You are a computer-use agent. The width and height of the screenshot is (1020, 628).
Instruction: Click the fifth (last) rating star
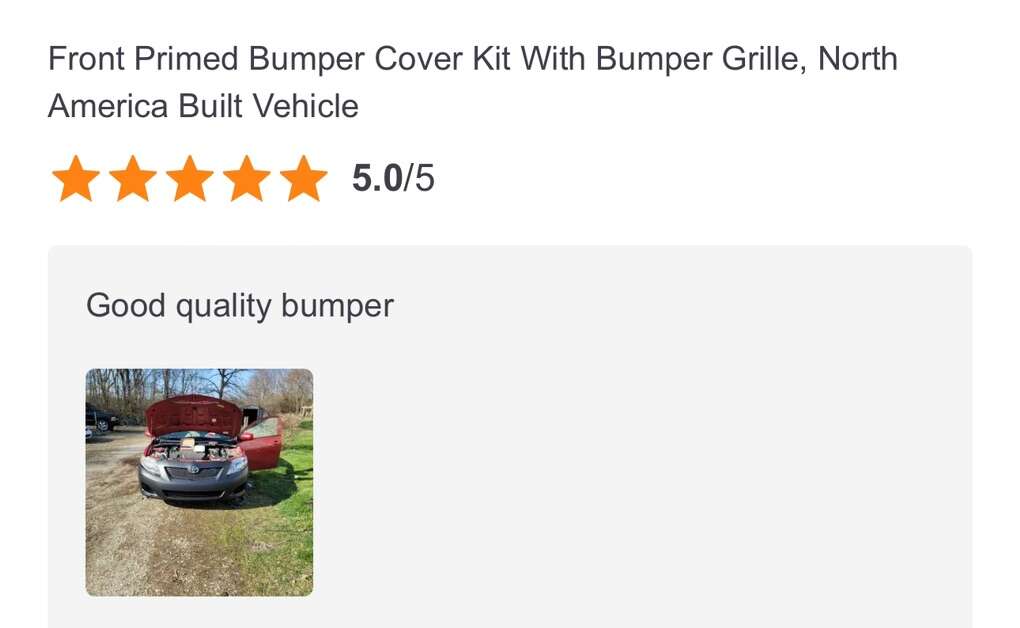pyautogui.click(x=304, y=179)
